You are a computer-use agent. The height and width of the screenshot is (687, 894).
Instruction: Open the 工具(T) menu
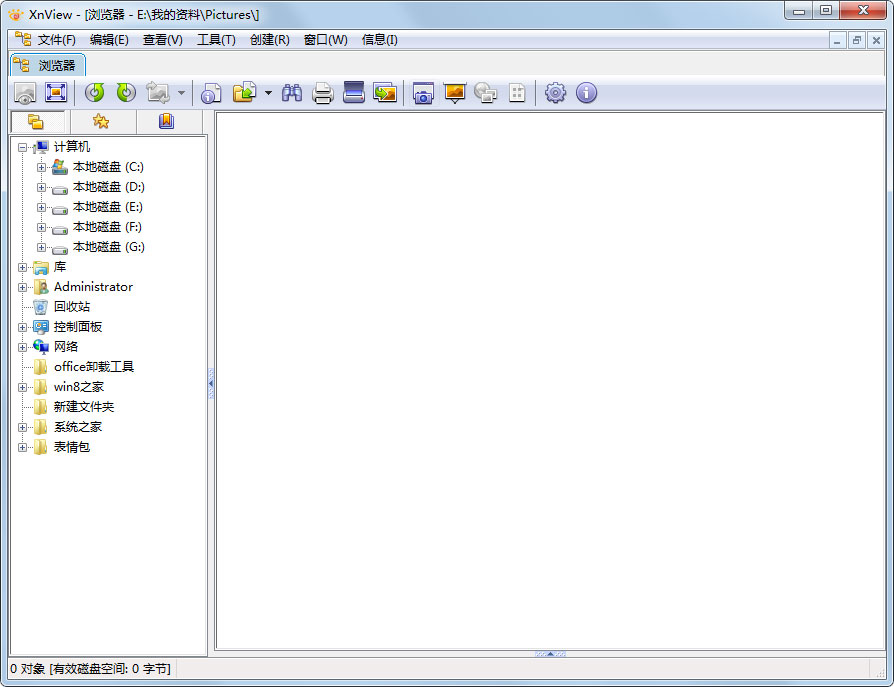216,40
